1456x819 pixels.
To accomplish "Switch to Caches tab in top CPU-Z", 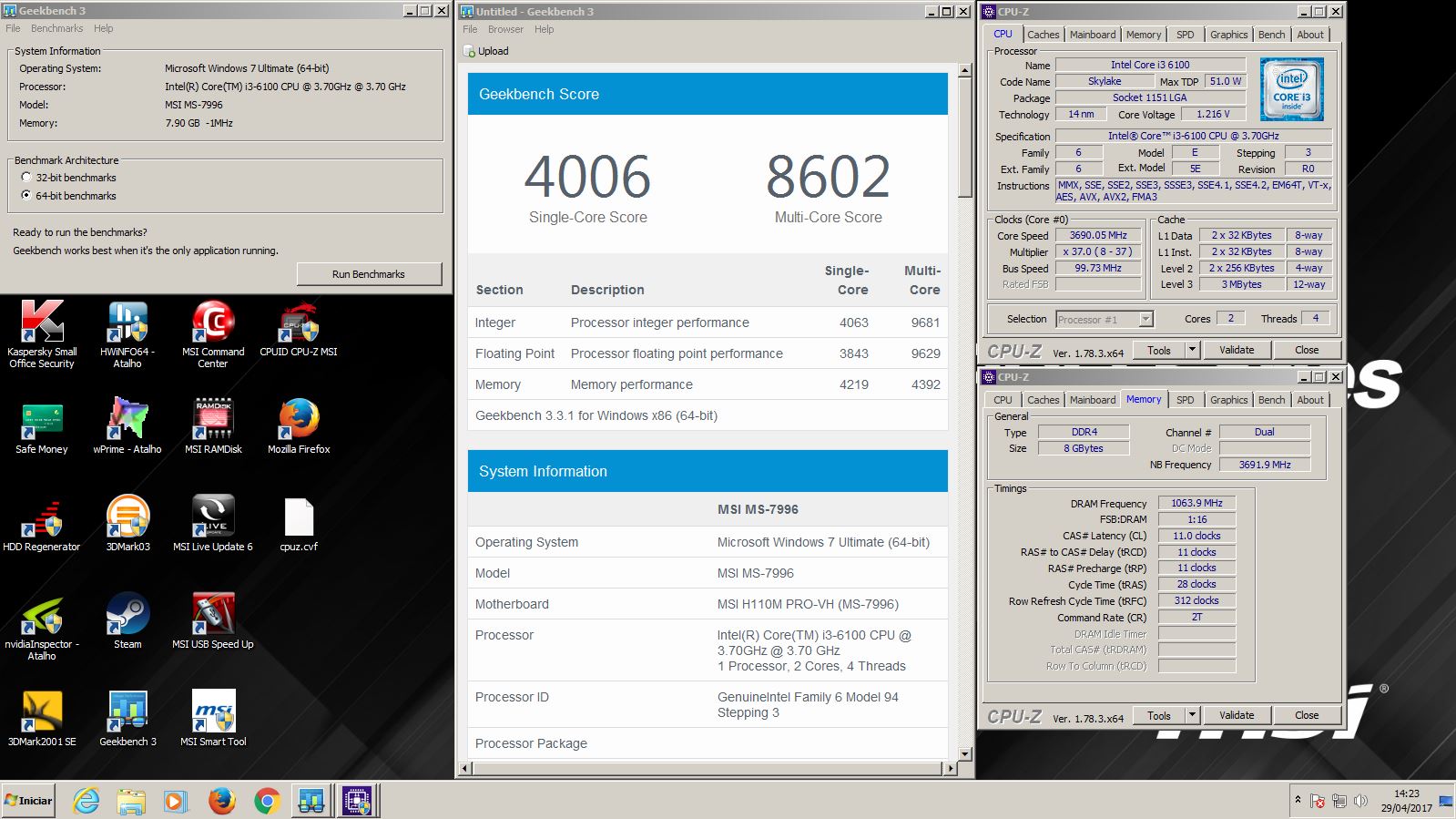I will tap(1043, 35).
